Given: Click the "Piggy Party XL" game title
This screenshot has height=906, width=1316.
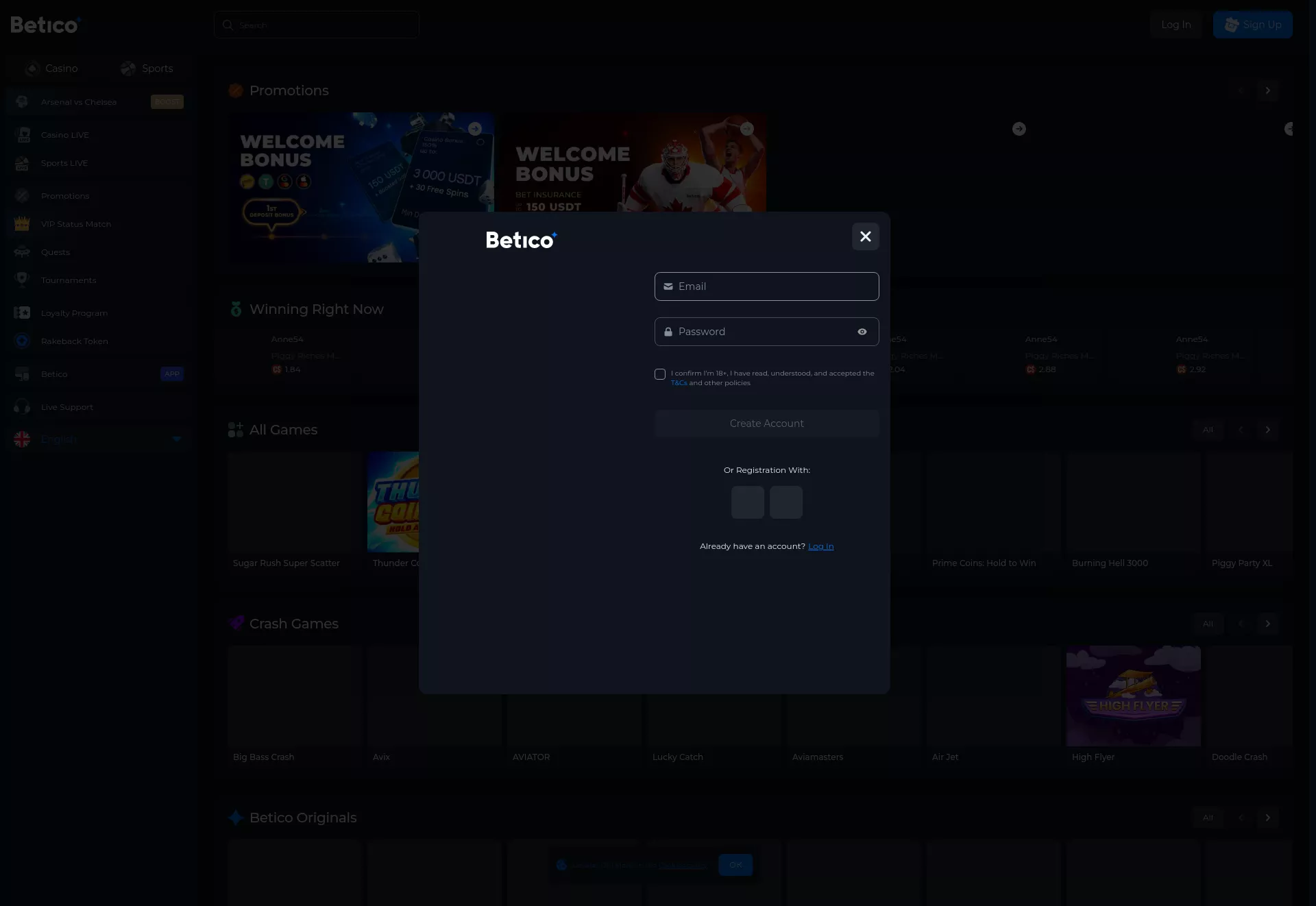Looking at the screenshot, I should 1242,563.
